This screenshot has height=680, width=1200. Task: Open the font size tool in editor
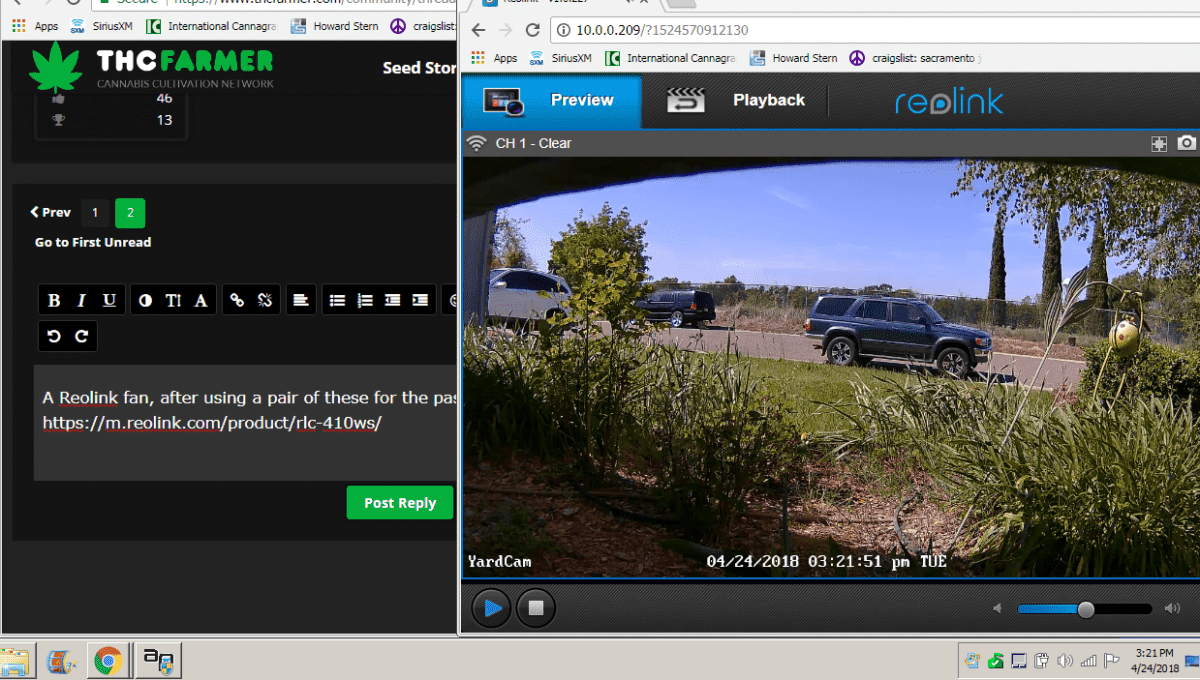(x=173, y=300)
